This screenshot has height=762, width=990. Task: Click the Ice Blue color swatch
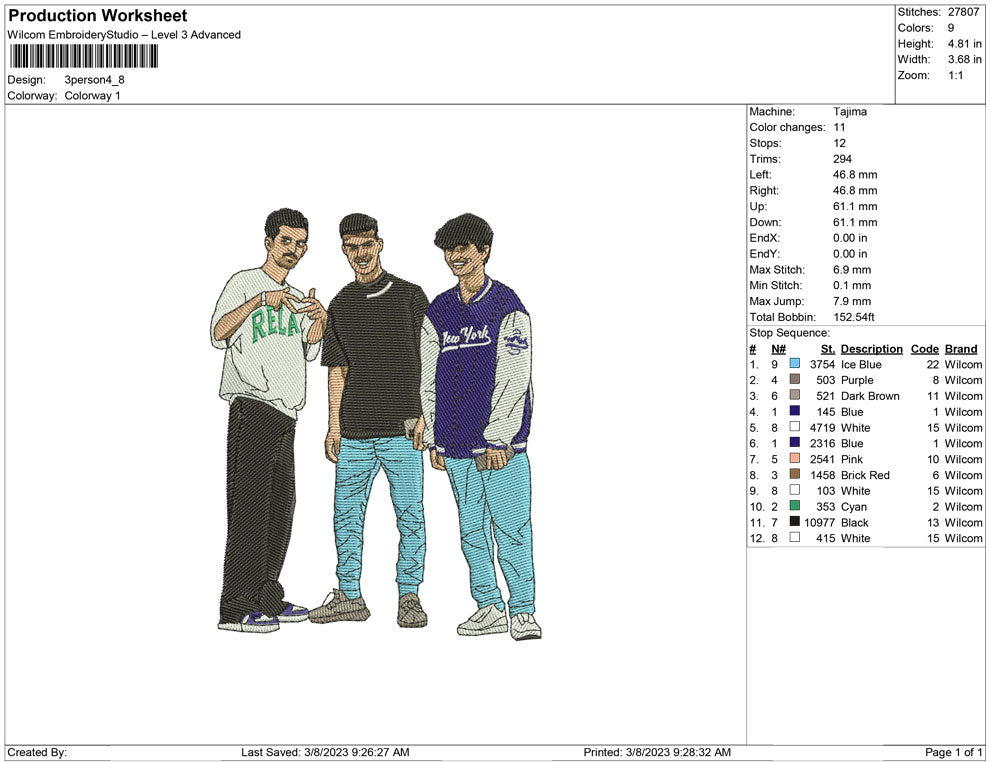[x=794, y=364]
